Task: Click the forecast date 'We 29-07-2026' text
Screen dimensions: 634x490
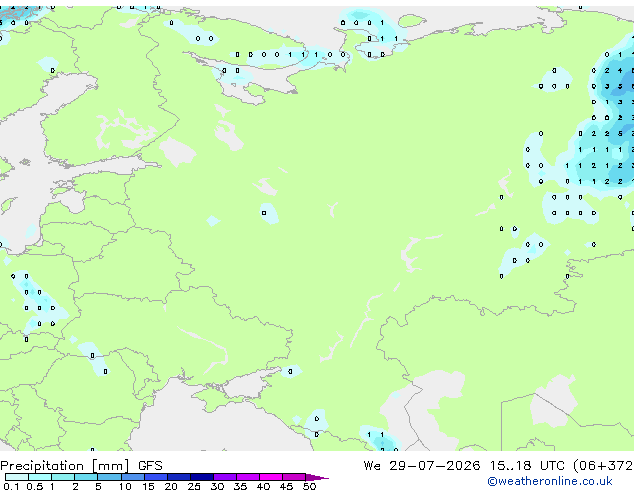Action: 422,465
